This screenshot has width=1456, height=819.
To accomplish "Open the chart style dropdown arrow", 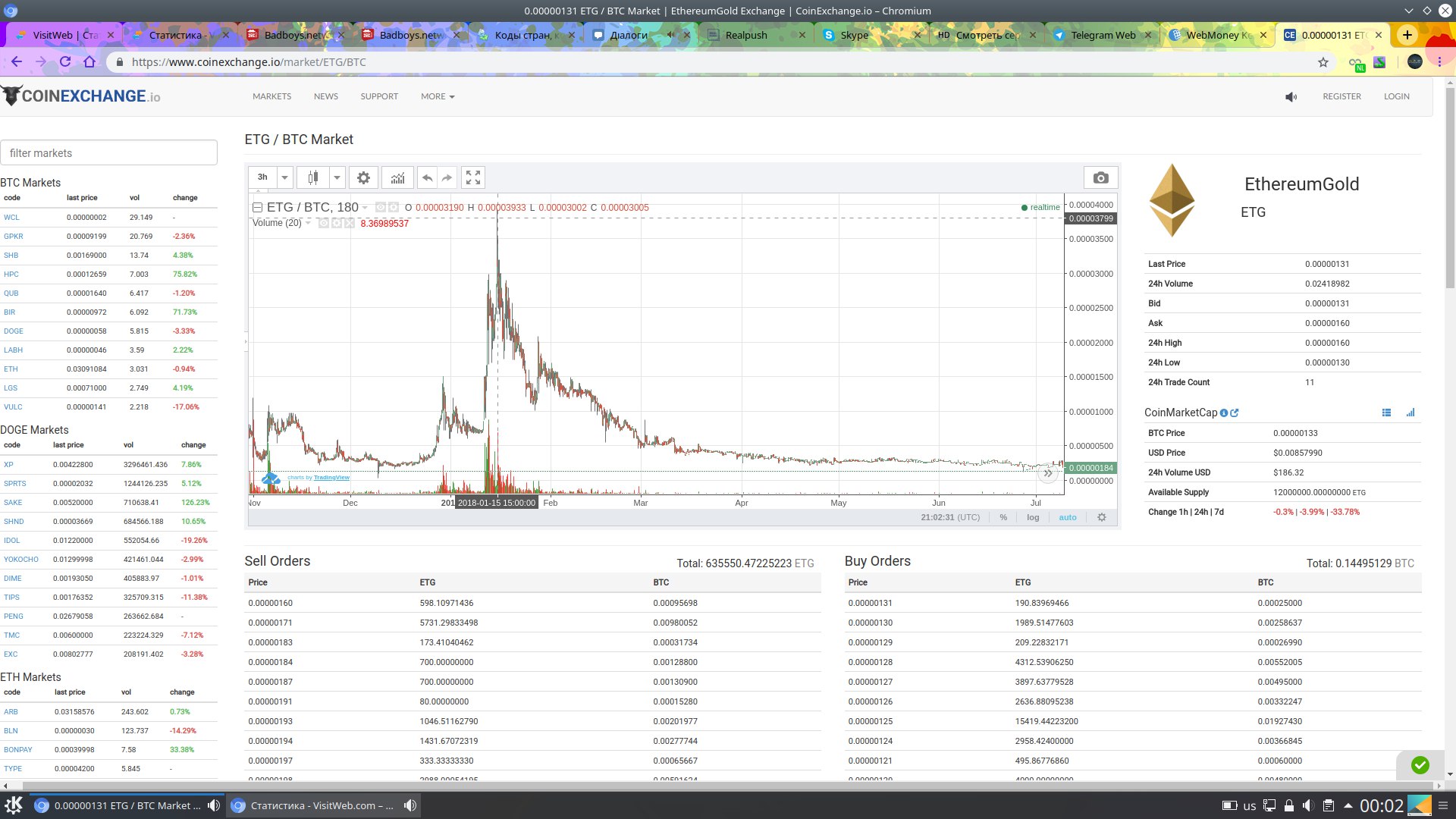I will [x=337, y=177].
